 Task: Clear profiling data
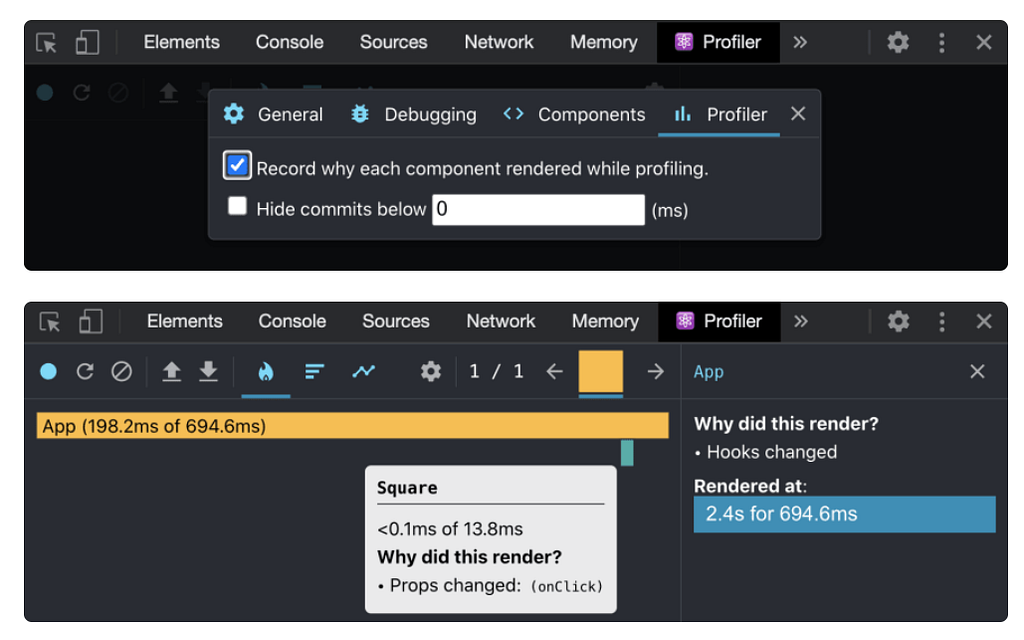(121, 372)
